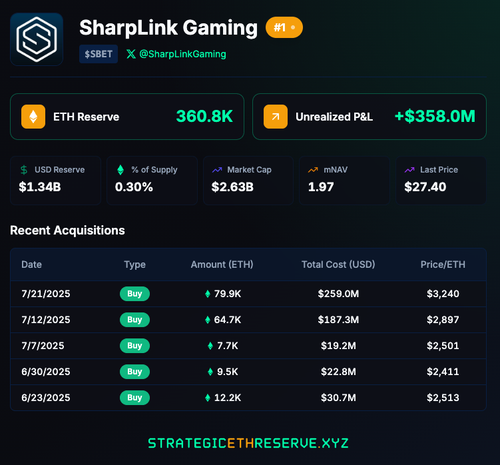This screenshot has width=500, height=465.
Task: Click the X logo next to @SharpLinkGaming
Action: click(131, 54)
